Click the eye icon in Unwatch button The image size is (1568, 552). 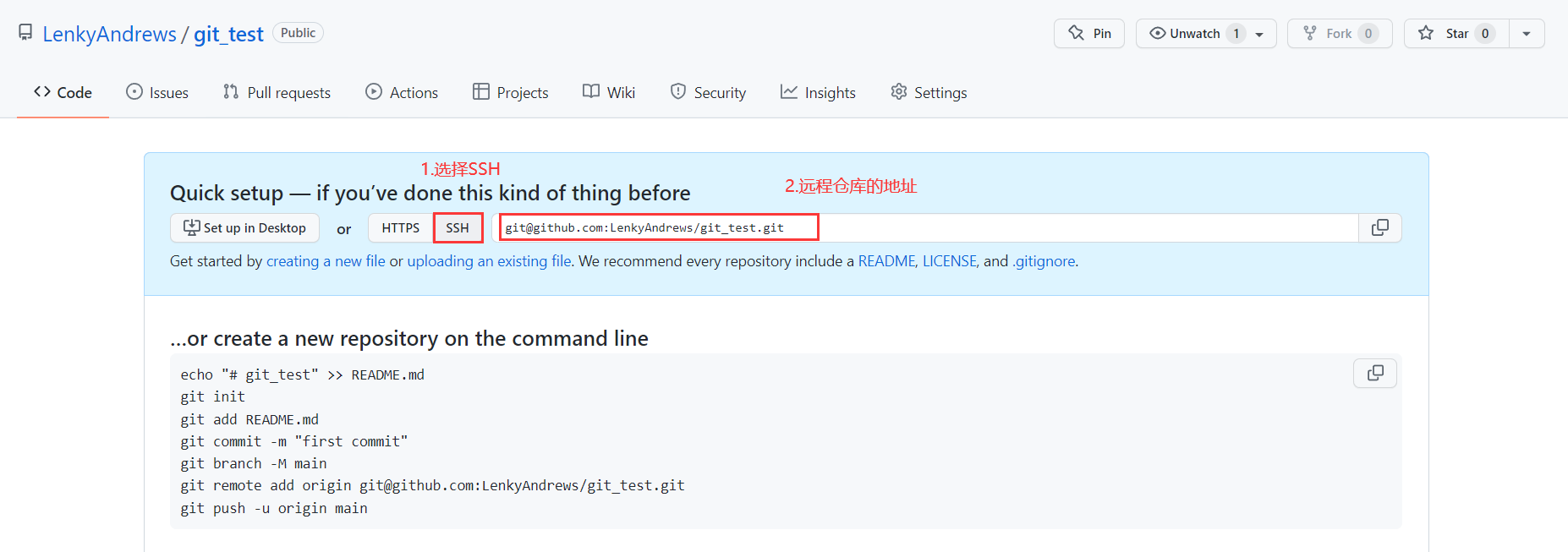1158,33
